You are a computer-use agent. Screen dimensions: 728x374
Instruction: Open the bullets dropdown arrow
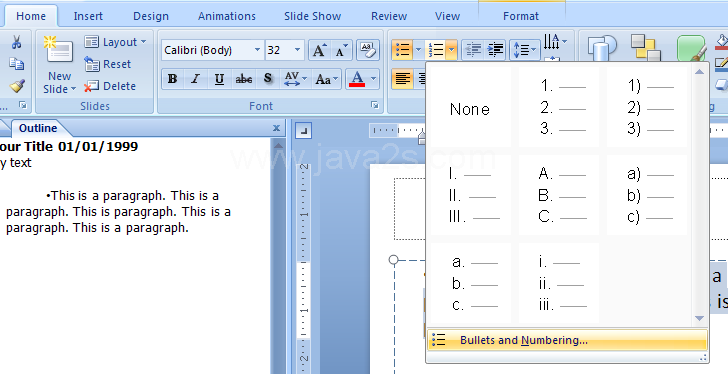tap(418, 50)
